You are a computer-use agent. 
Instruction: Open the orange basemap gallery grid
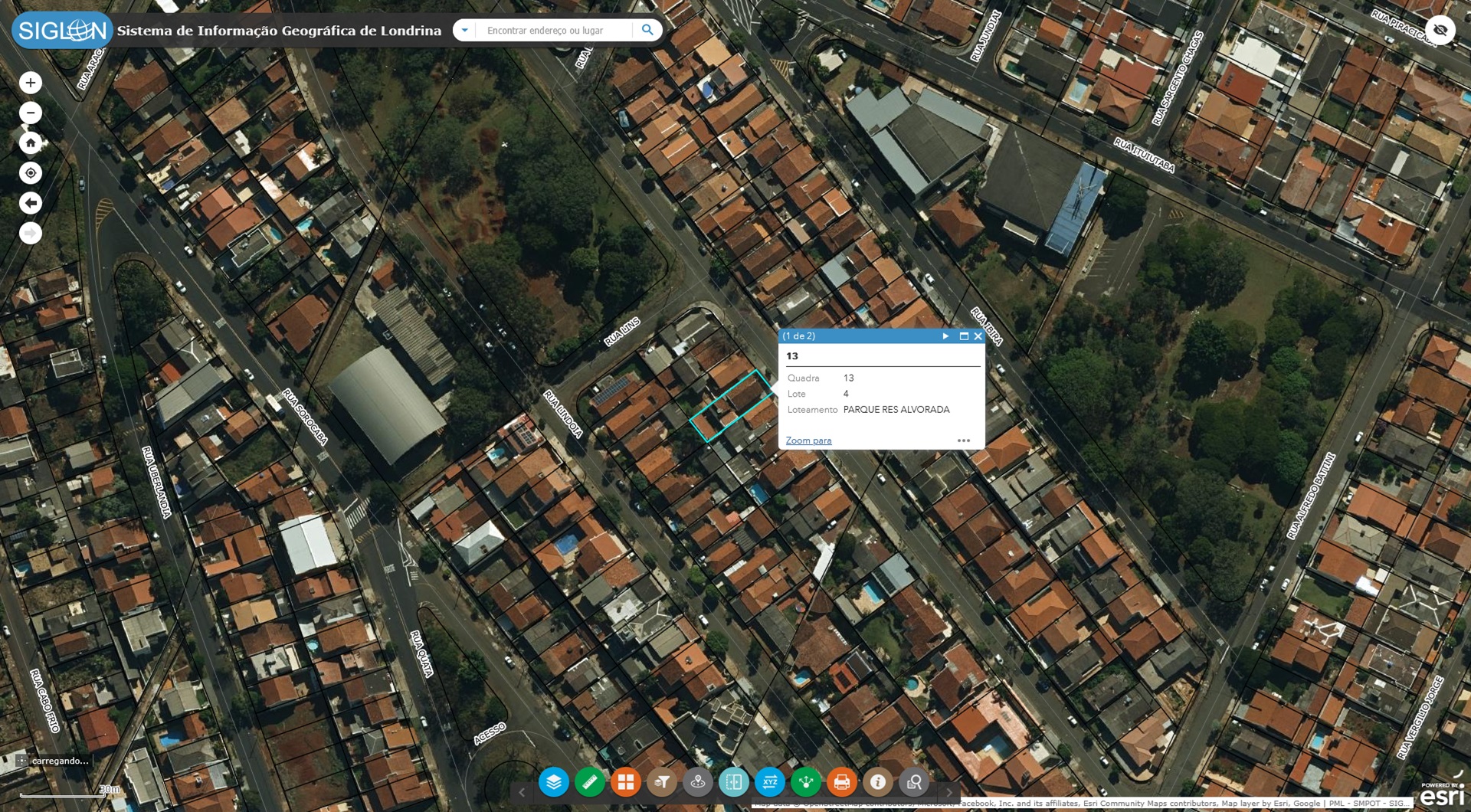pyautogui.click(x=626, y=782)
